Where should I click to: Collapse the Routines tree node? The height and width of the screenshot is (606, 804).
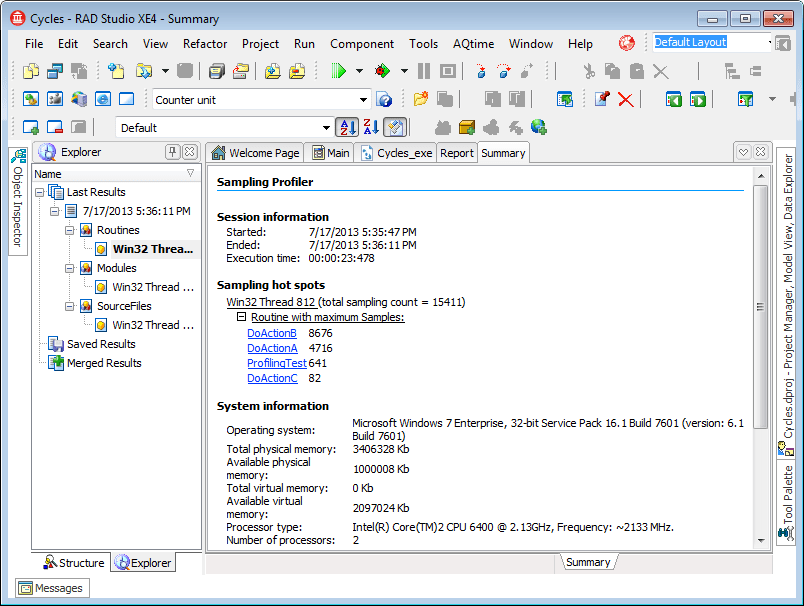click(x=68, y=229)
